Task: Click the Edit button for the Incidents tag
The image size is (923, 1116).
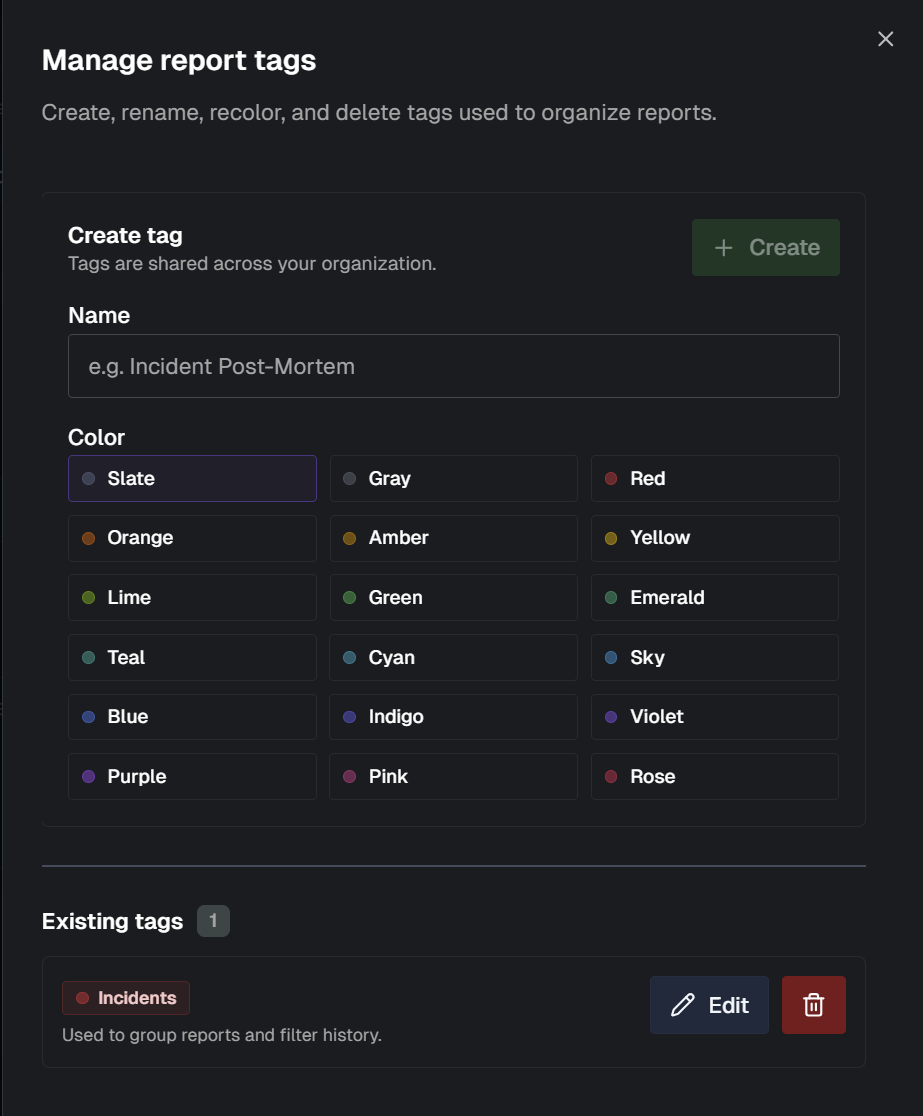Action: coord(709,1004)
